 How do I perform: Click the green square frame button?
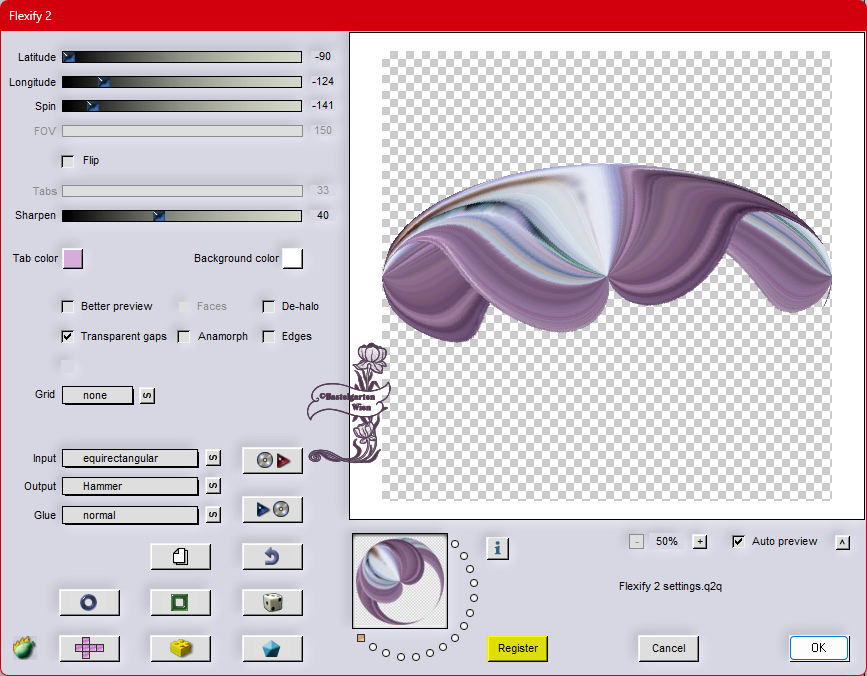180,602
